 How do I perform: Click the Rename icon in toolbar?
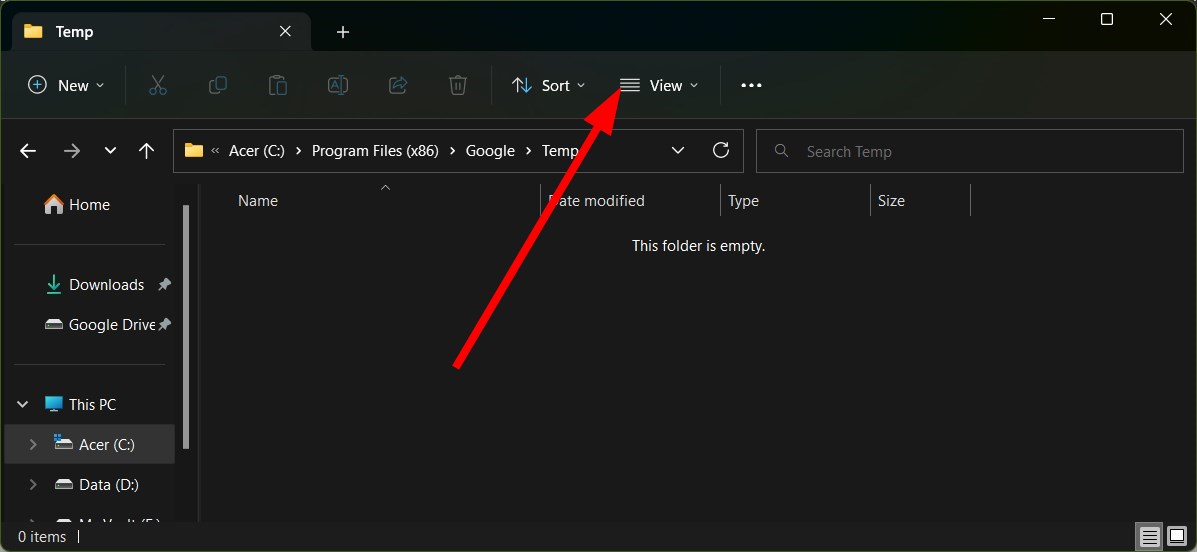point(338,86)
